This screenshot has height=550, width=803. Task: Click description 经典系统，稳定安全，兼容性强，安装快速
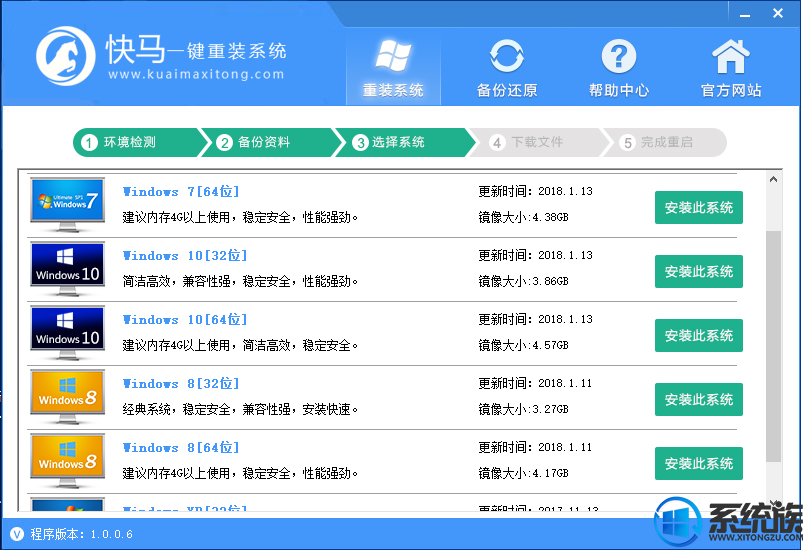click(x=240, y=409)
